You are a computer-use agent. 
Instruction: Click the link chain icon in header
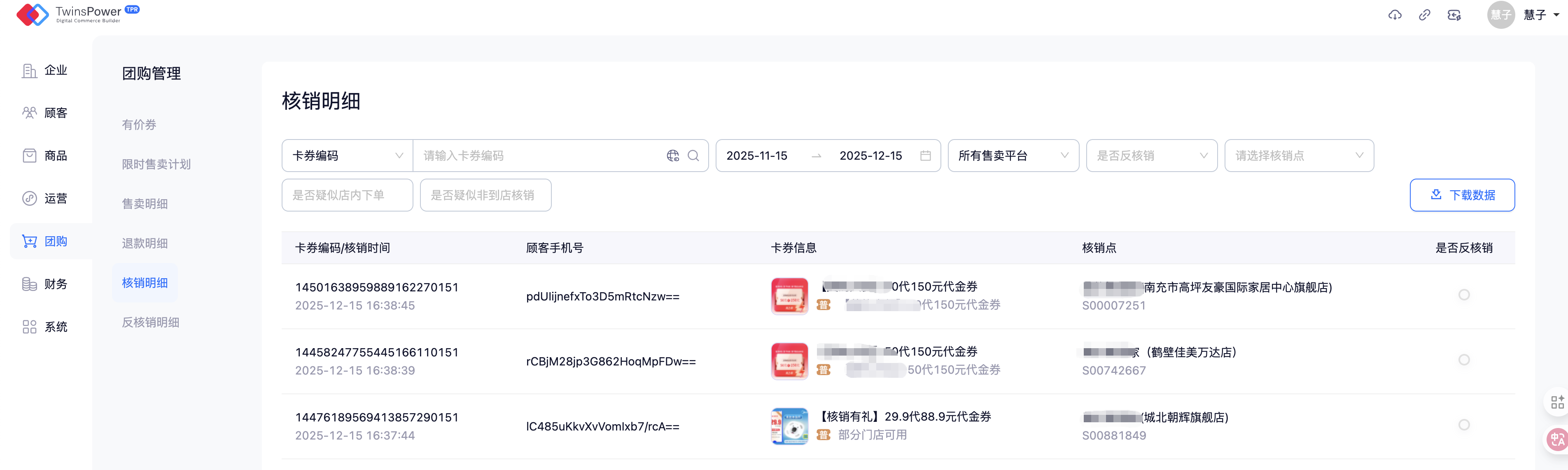(1424, 15)
